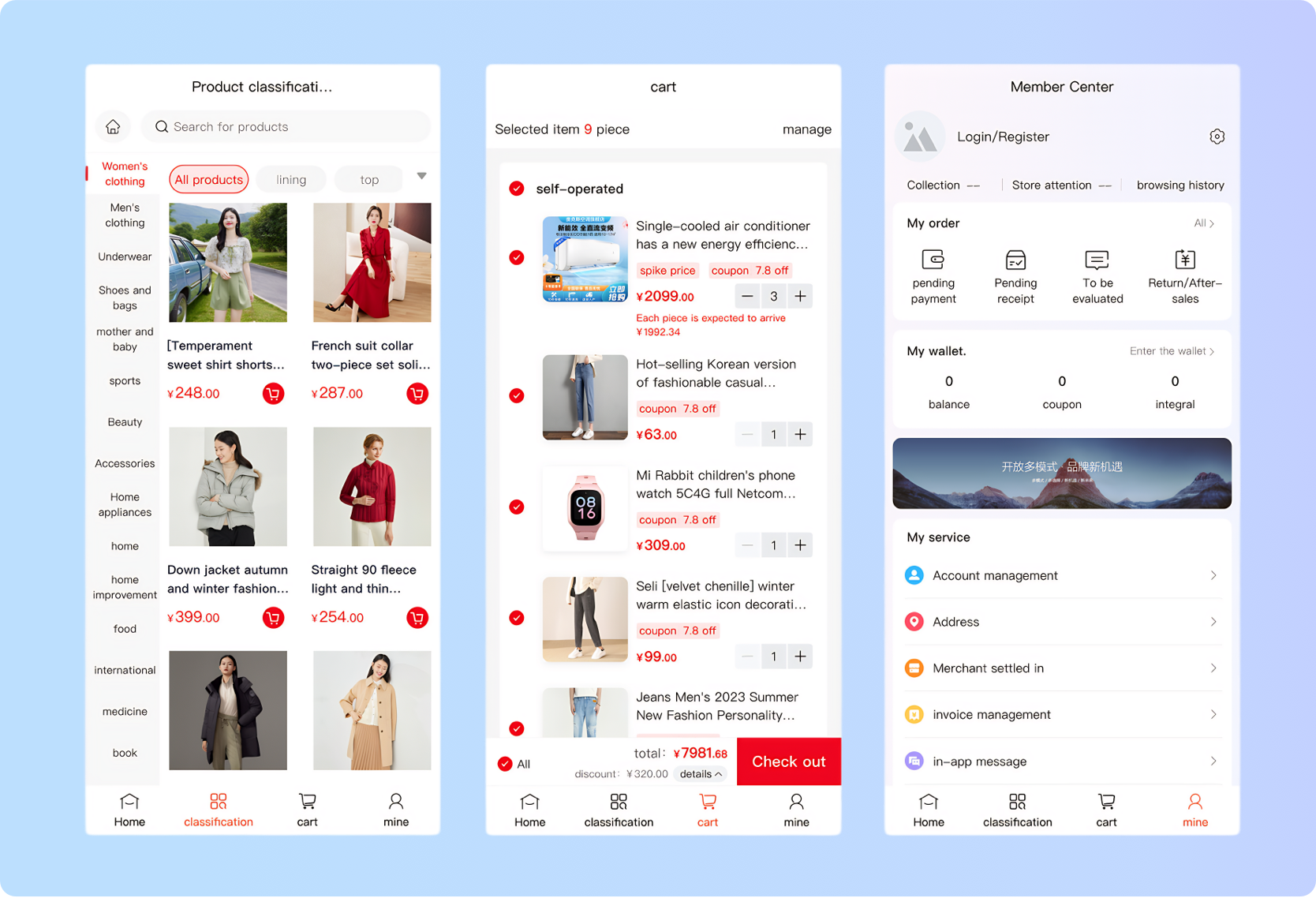
Task: Select Men's clothing category
Action: click(125, 215)
